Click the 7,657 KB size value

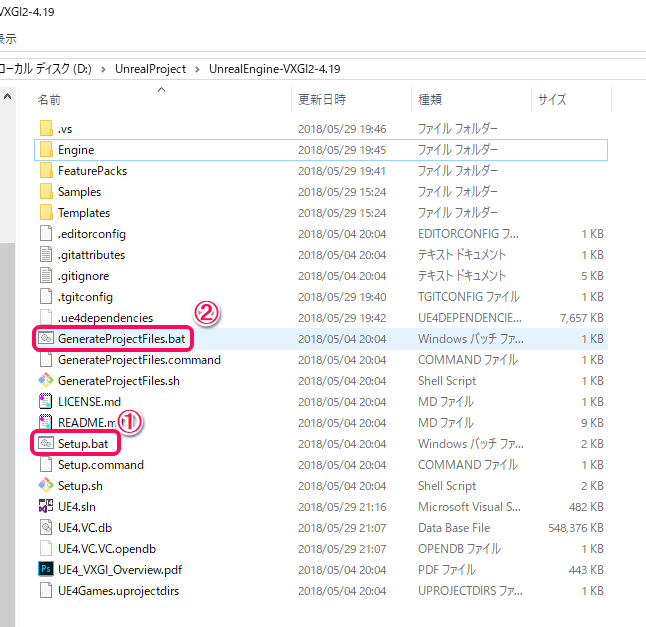581,318
